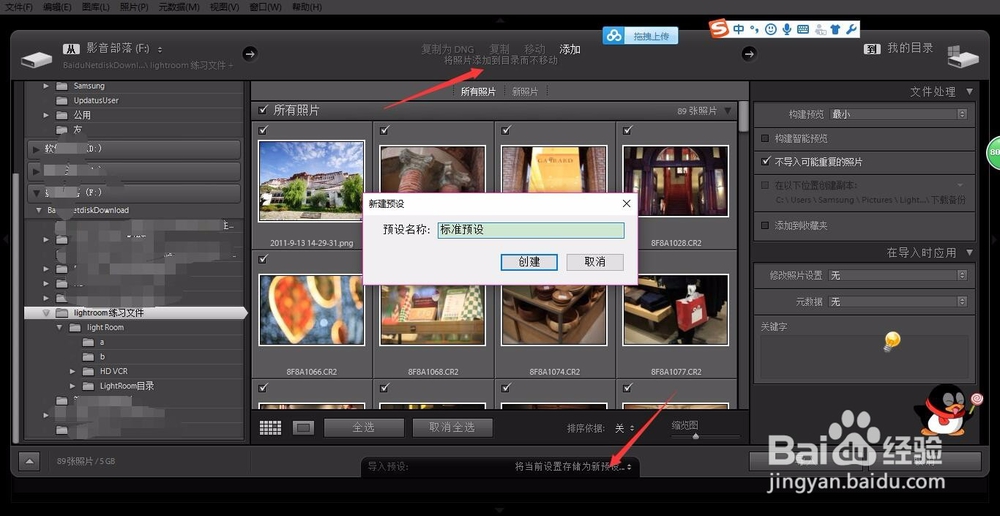This screenshot has width=1000, height=516.
Task: Click the photo grid vertical scrollbar
Action: coord(744,116)
